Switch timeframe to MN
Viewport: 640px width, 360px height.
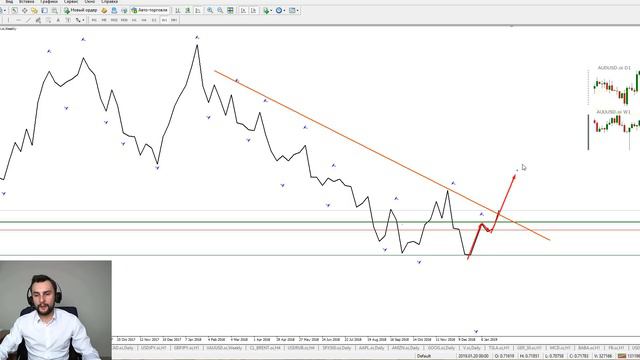coord(174,20)
